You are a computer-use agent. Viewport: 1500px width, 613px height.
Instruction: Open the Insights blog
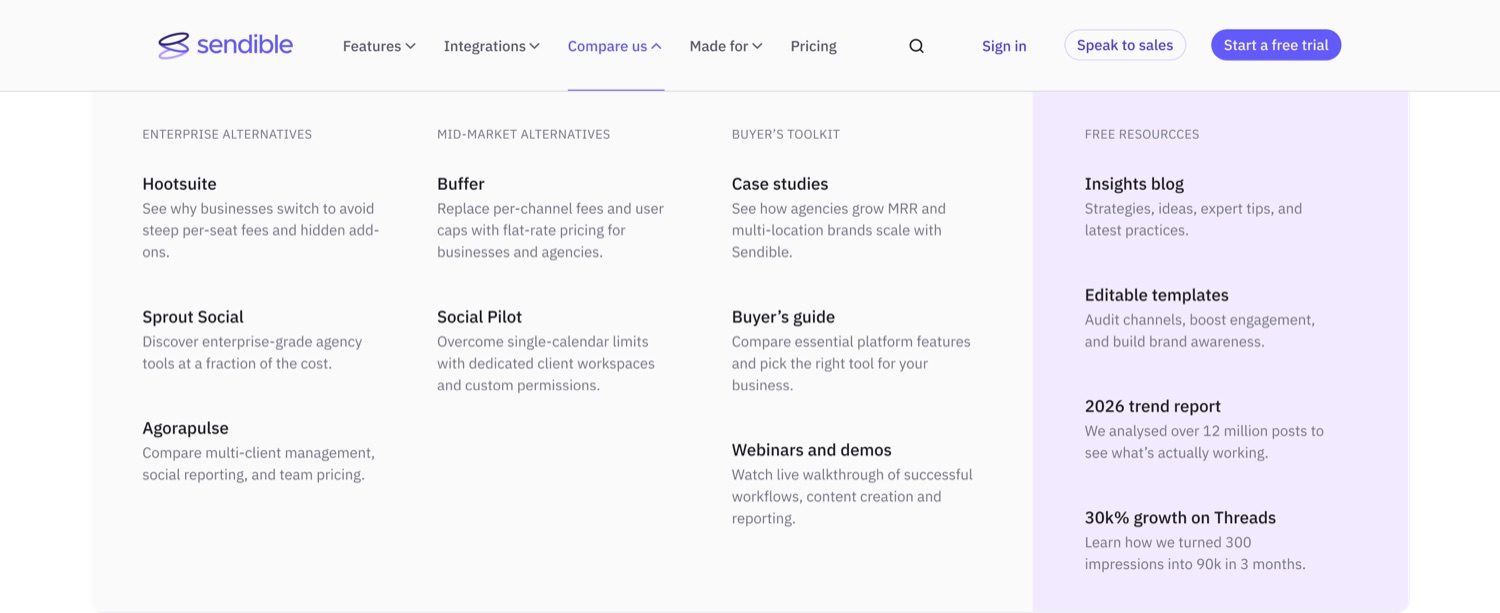coord(1134,184)
